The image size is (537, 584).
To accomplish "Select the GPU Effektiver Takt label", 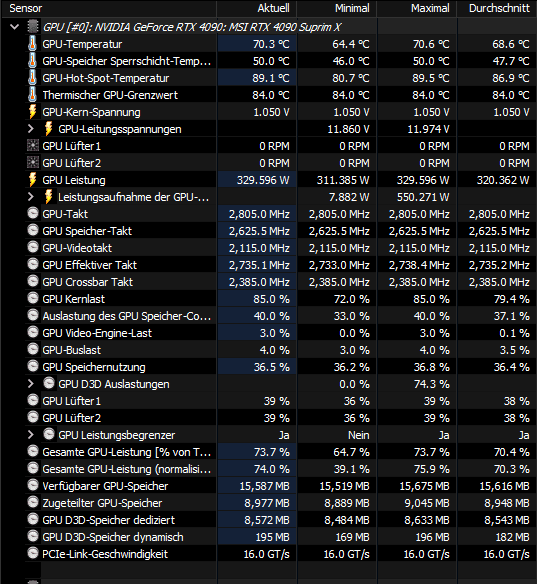I will tap(89, 265).
